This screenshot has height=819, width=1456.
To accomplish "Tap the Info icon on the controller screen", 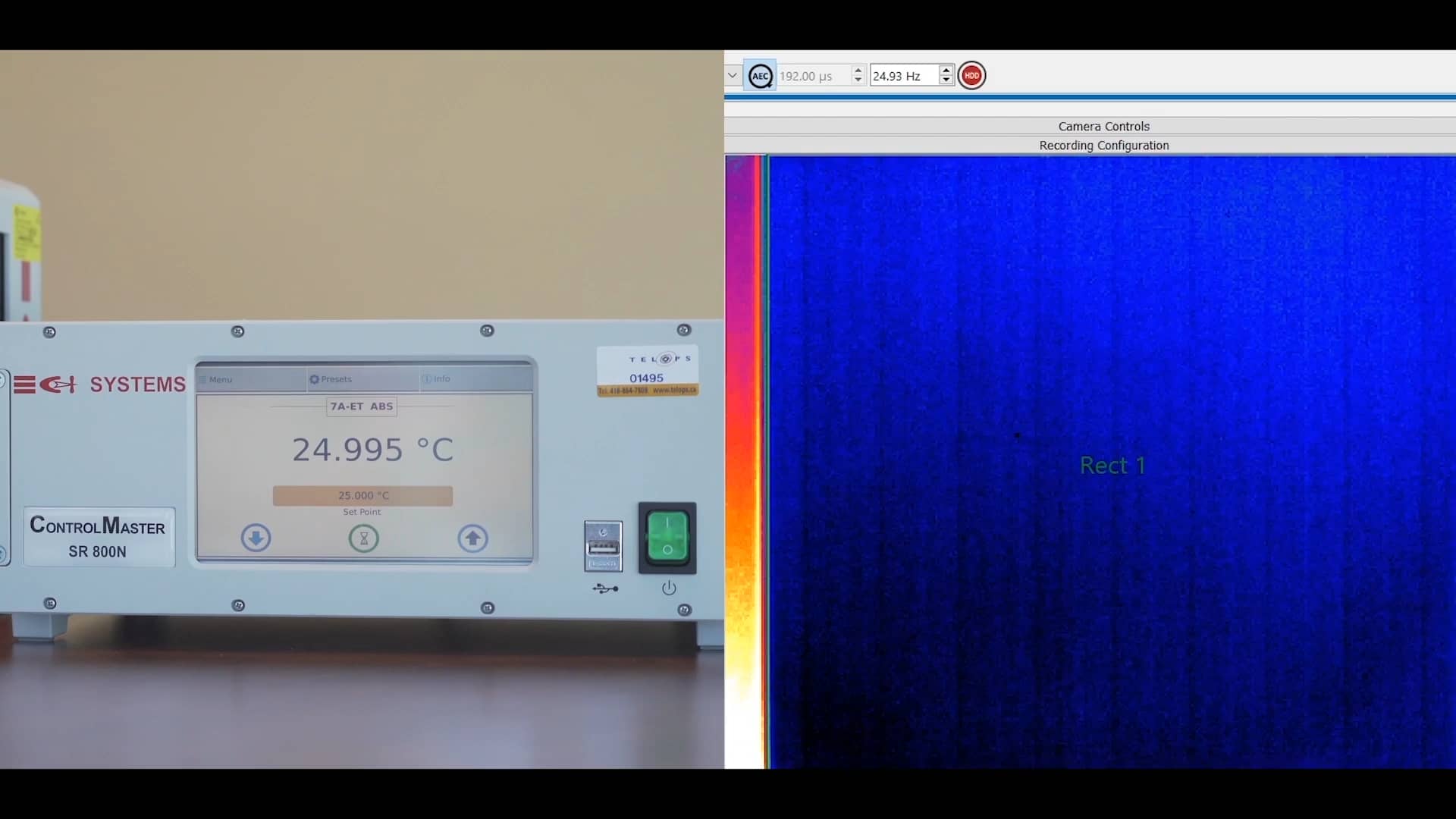I will (x=427, y=379).
